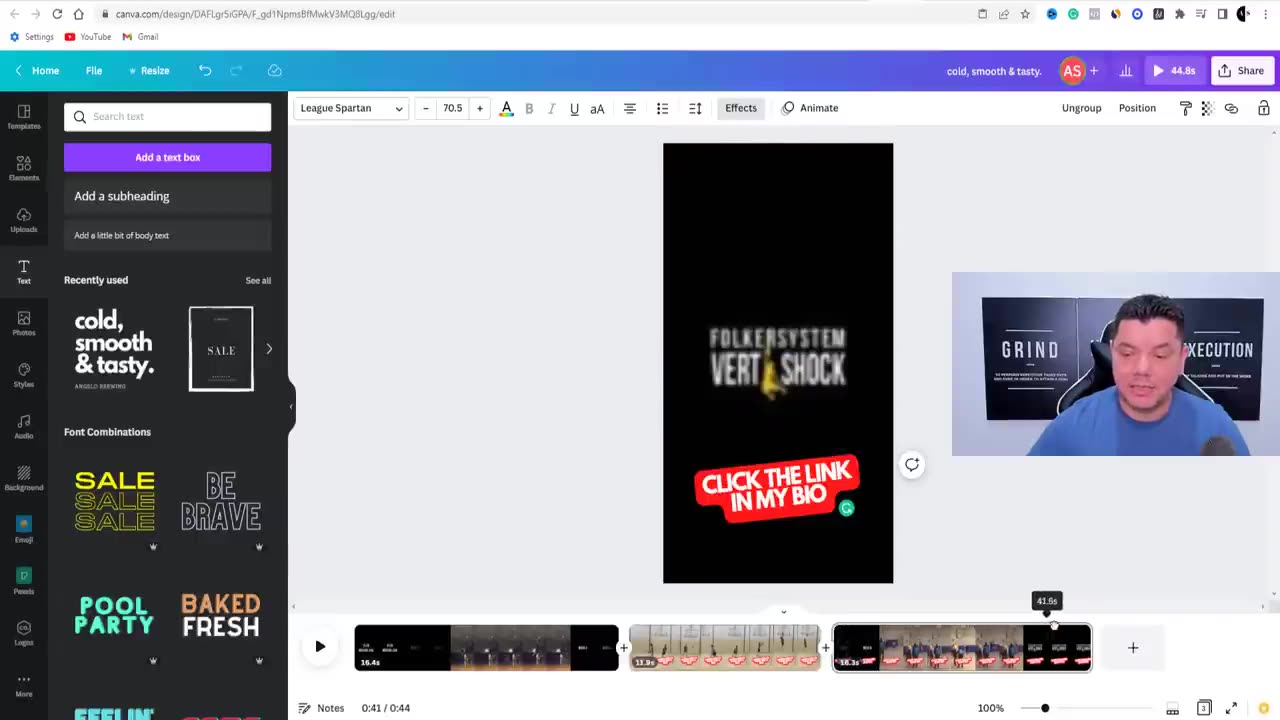Increase font size with plus button

tap(480, 108)
